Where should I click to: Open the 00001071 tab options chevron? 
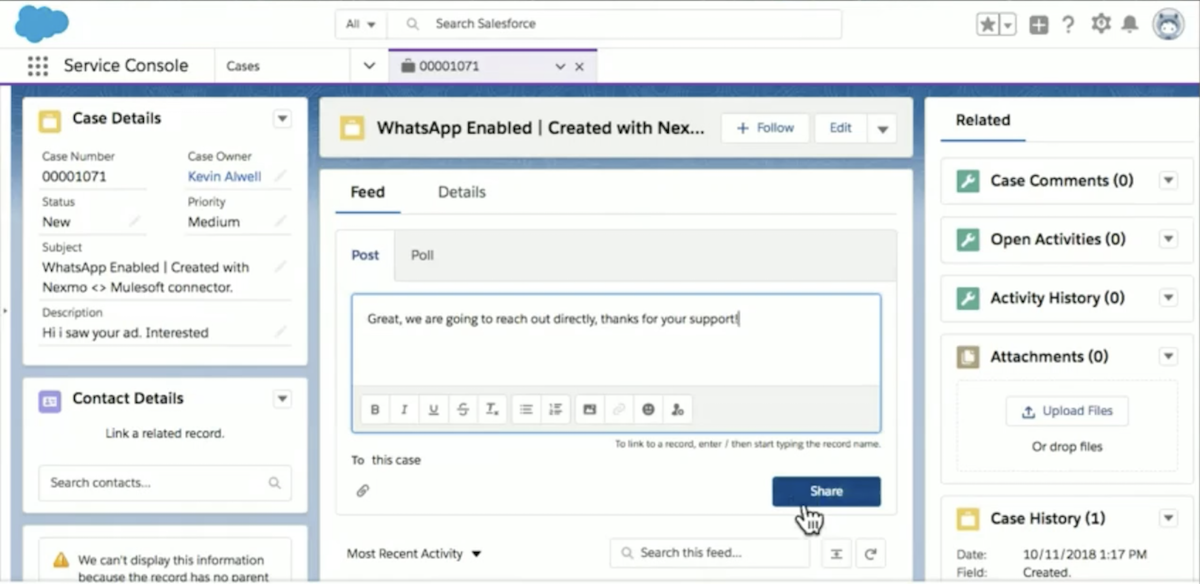(560, 67)
